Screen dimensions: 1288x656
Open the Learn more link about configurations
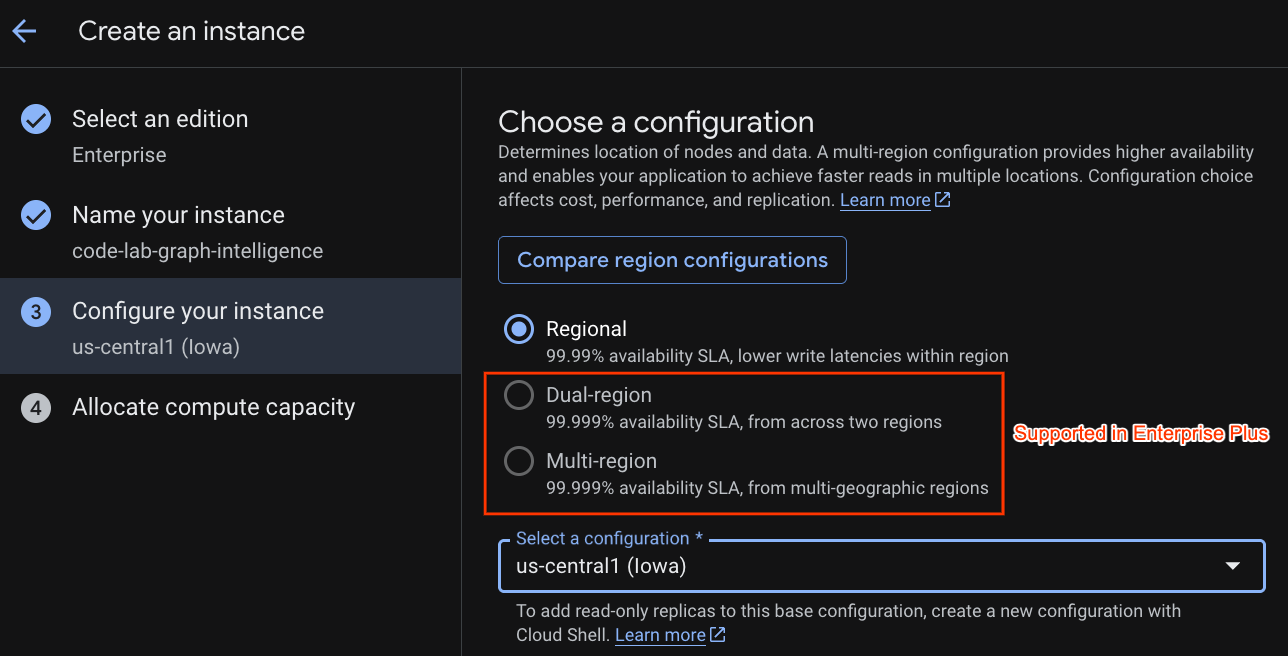[885, 200]
